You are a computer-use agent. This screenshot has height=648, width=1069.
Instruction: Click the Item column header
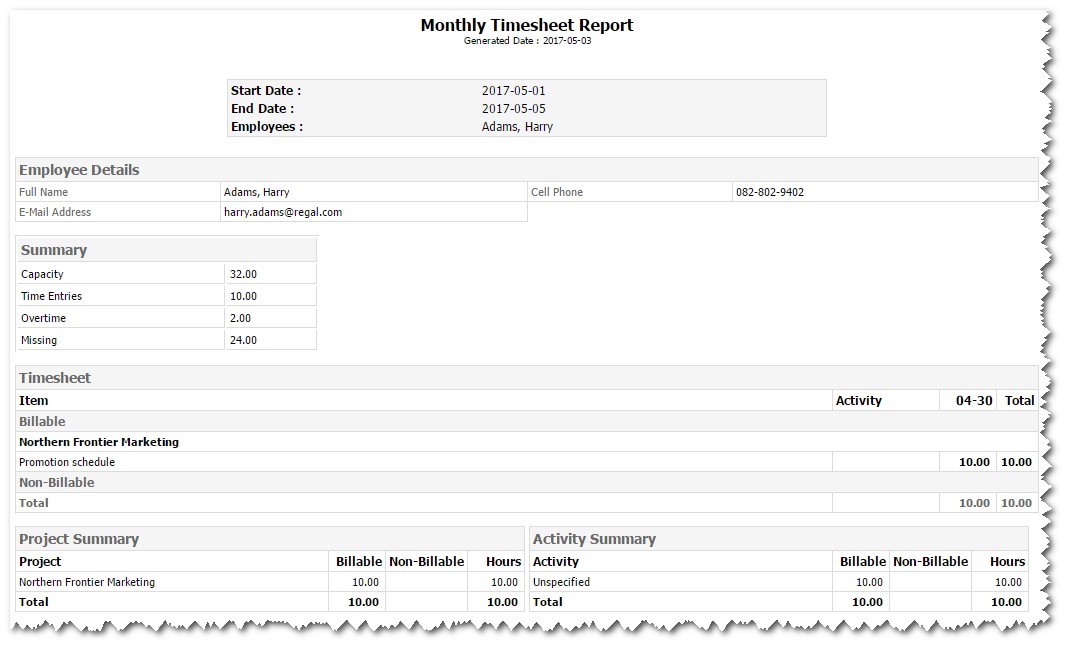[33, 401]
